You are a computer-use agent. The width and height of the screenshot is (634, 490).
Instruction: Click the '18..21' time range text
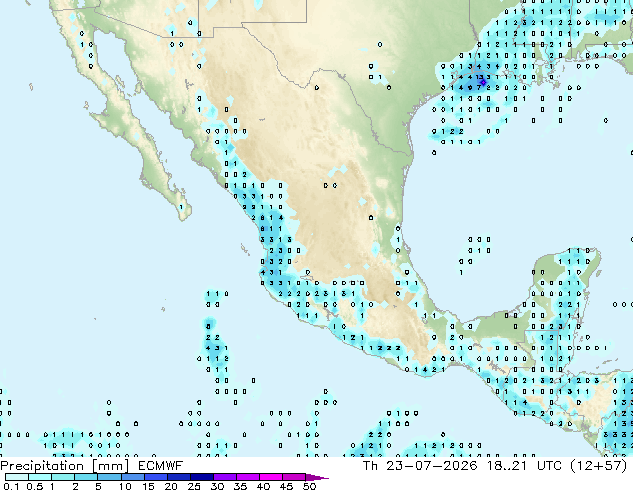point(507,466)
